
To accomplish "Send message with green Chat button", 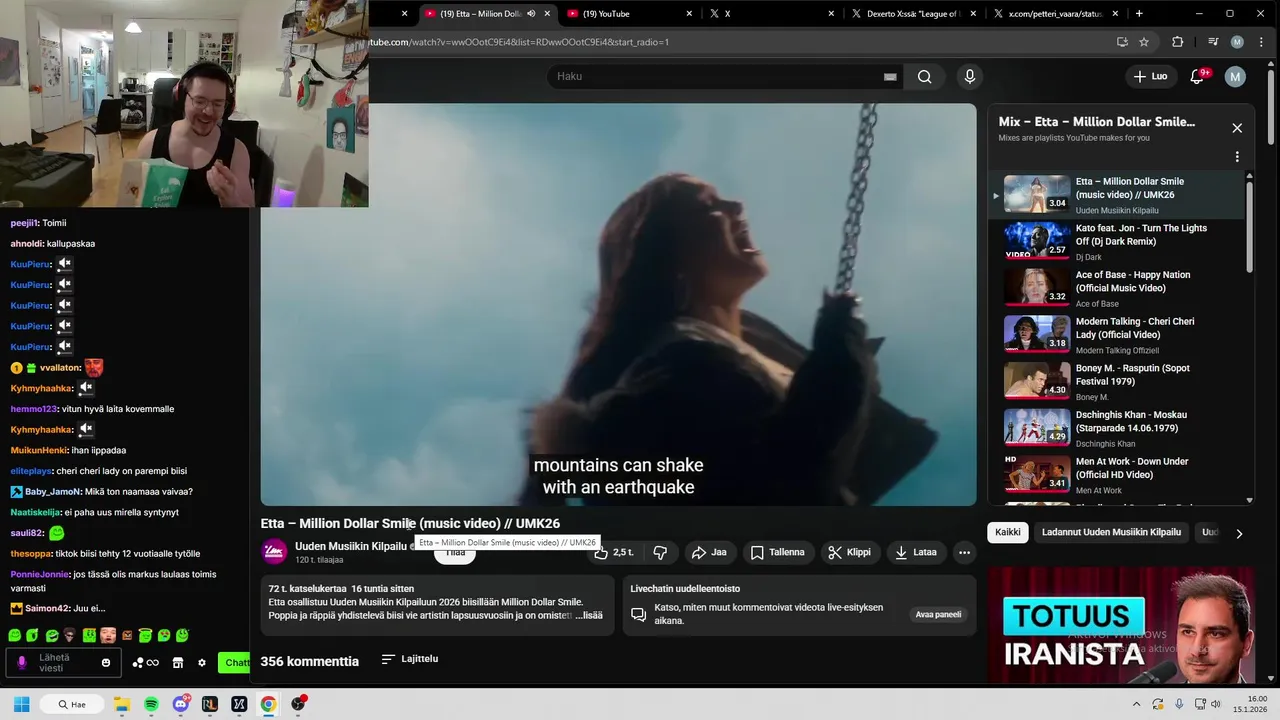I will coord(235,662).
